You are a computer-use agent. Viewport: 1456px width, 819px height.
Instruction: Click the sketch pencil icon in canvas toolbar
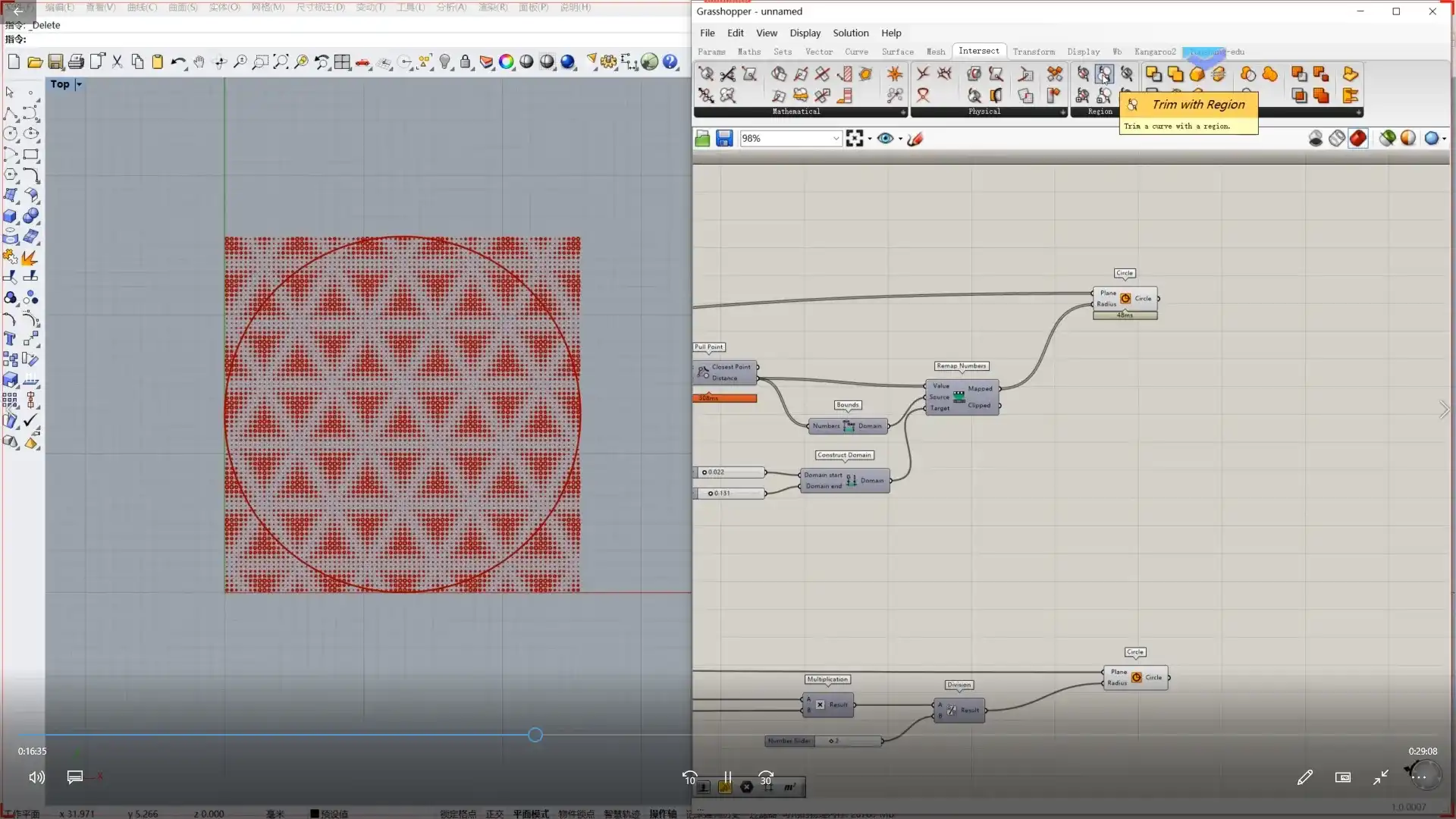pos(915,138)
